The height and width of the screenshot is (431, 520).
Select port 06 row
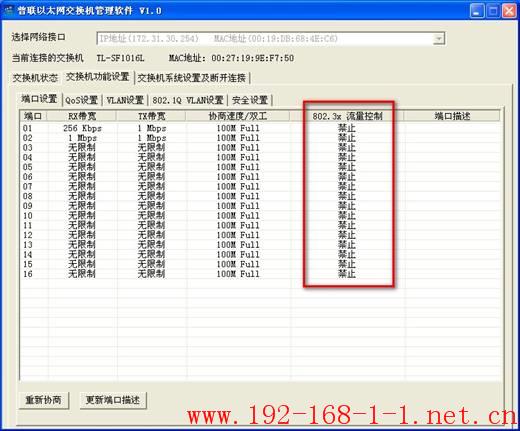[x=260, y=177]
